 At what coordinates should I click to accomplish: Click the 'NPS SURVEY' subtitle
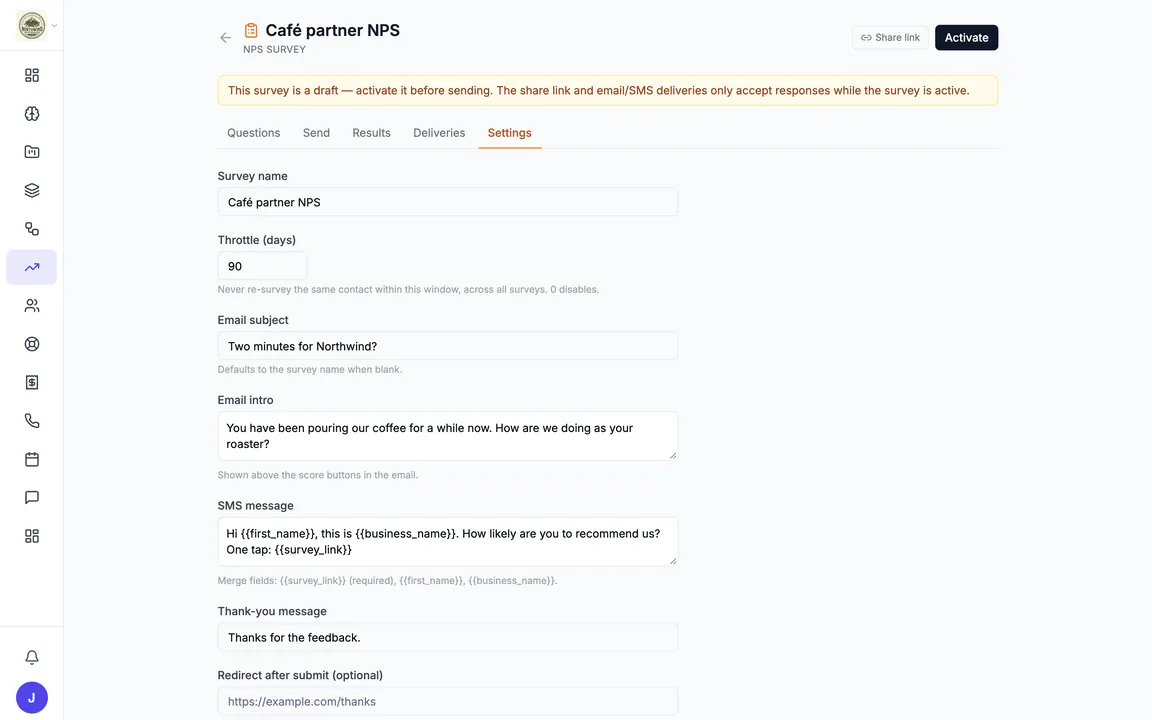point(274,49)
